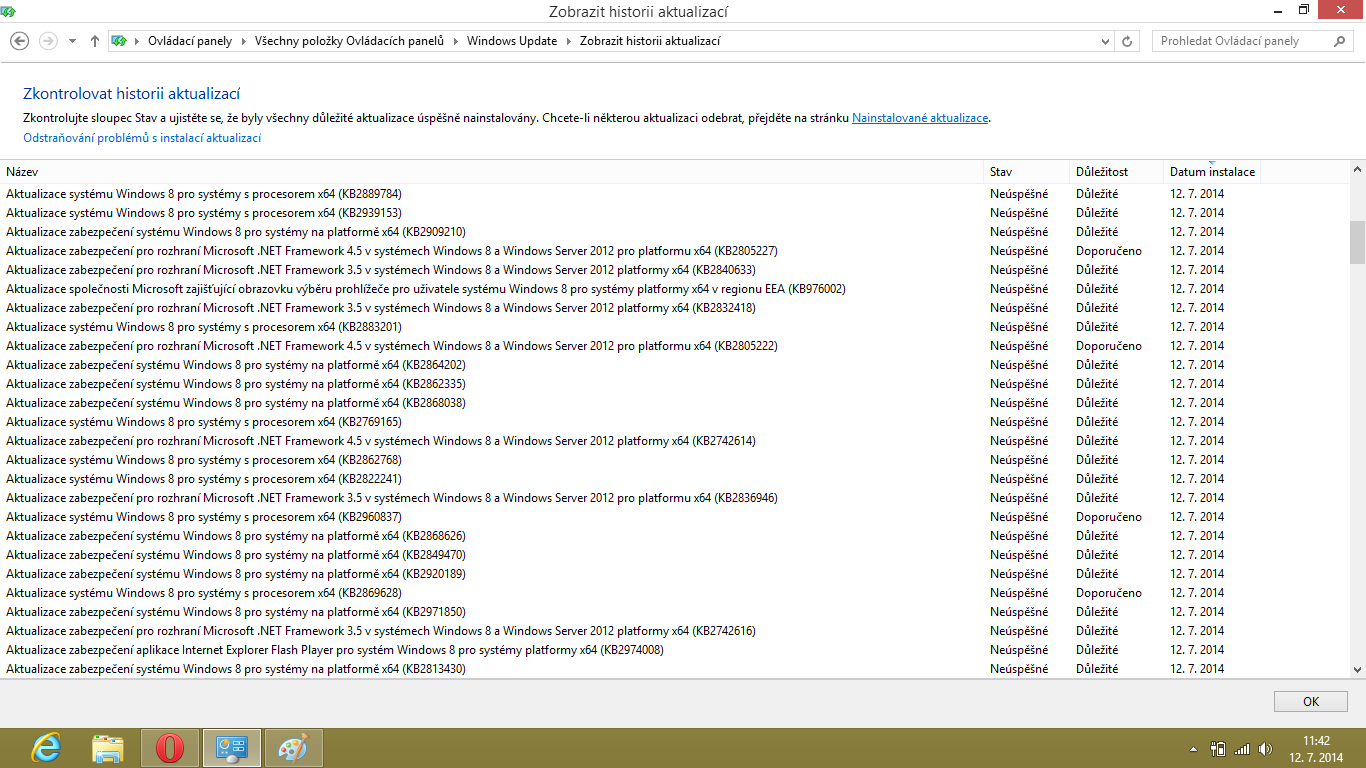The image size is (1366, 768).
Task: Refresh the page with the address bar refresh icon
Action: pos(1127,42)
